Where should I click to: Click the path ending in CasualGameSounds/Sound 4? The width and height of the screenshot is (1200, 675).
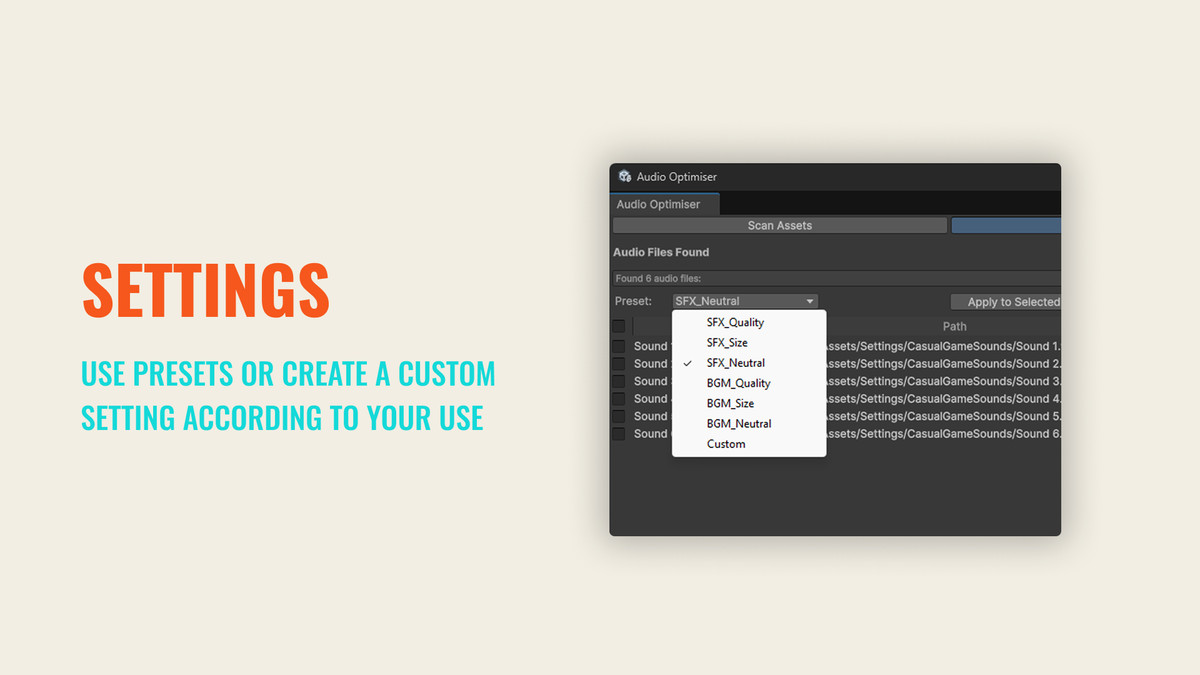tap(943, 399)
